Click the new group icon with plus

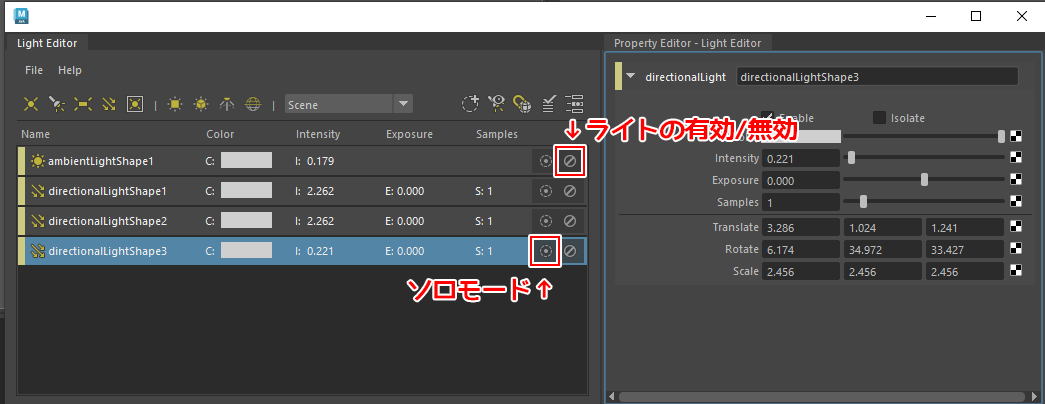[470, 103]
